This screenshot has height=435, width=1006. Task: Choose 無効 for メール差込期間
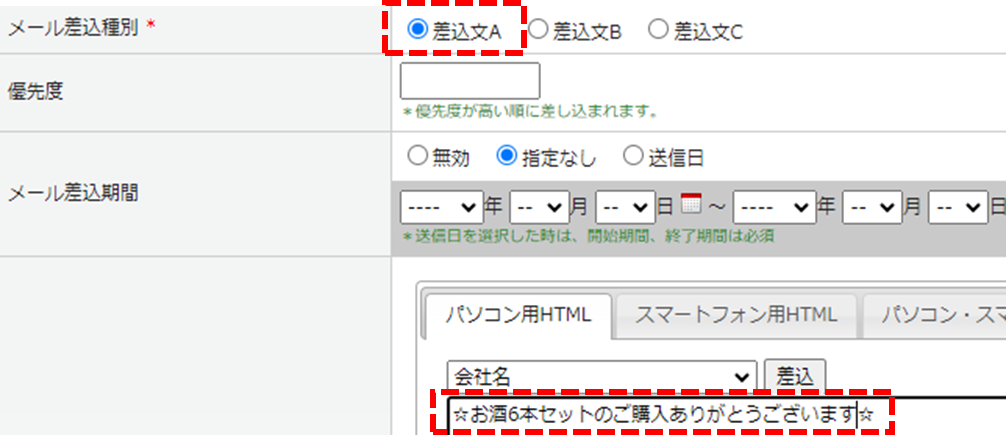click(x=418, y=156)
